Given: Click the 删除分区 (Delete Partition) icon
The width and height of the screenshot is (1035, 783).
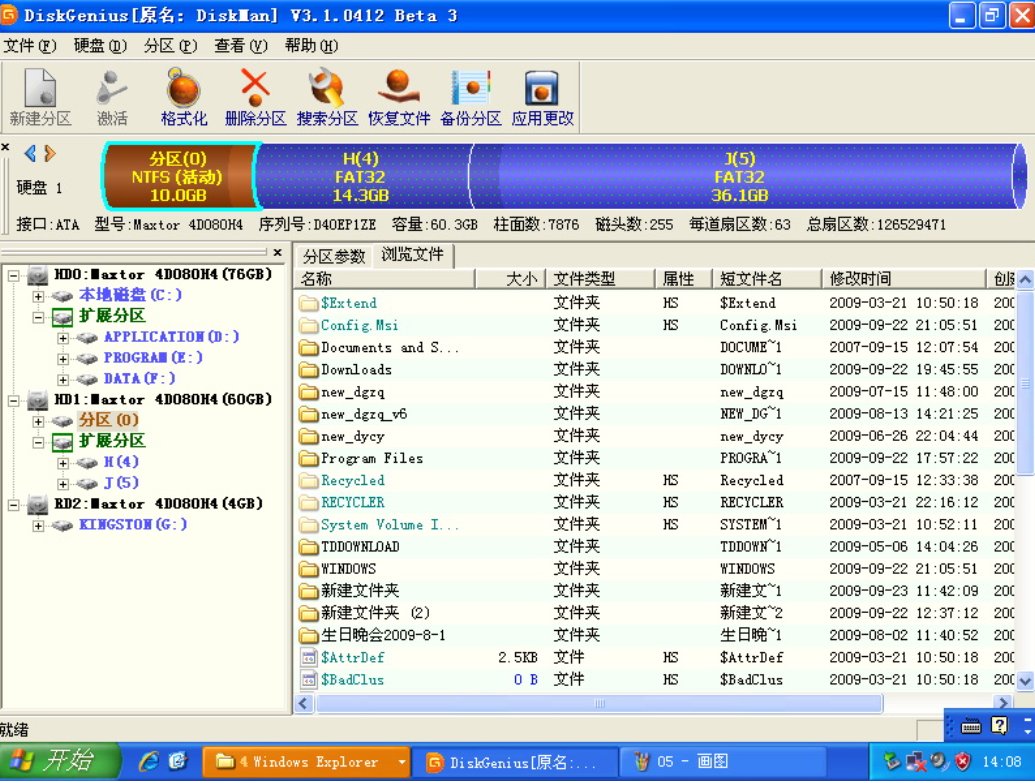Looking at the screenshot, I should click(254, 96).
